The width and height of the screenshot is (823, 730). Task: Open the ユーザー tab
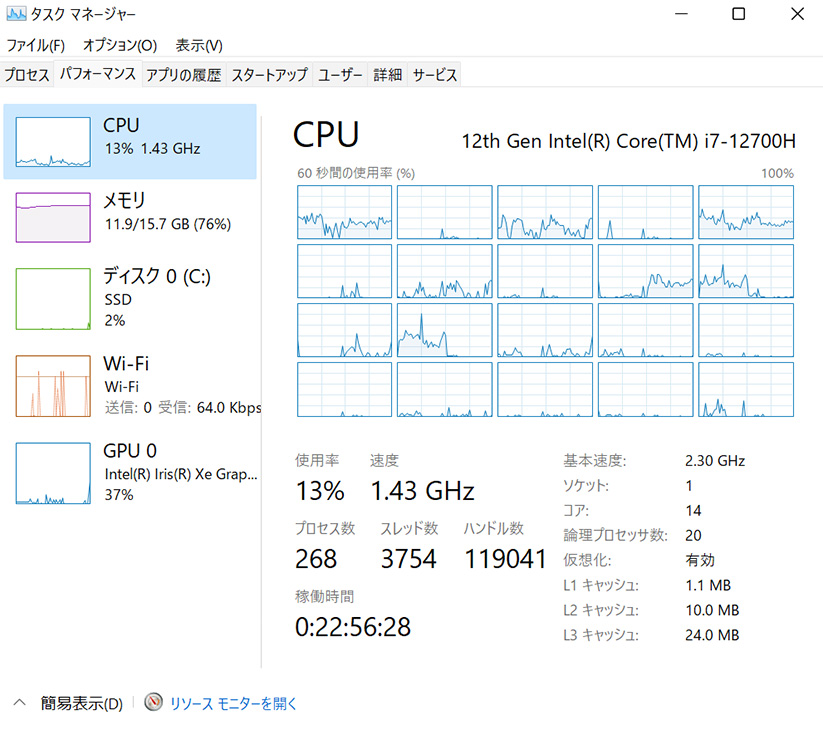[340, 75]
